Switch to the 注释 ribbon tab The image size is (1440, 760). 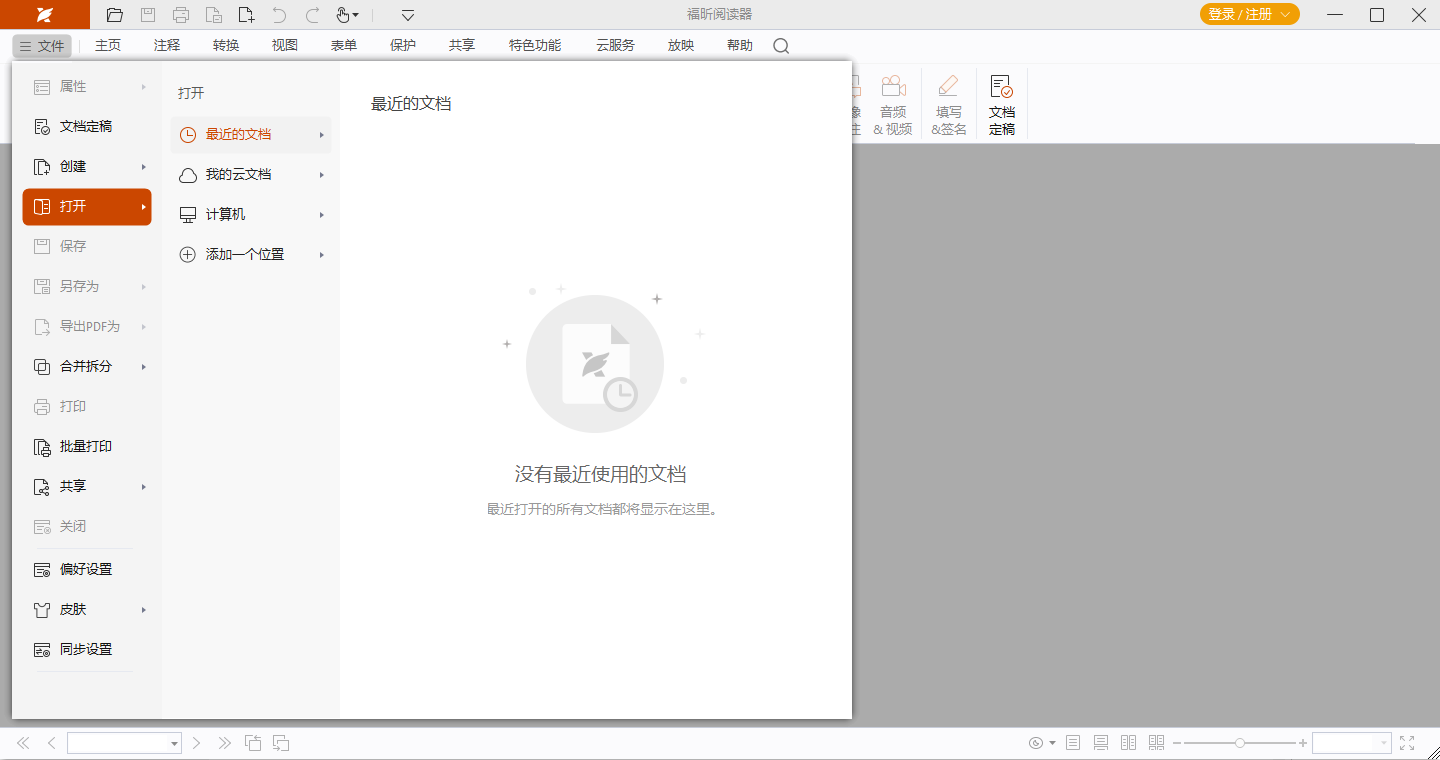click(167, 45)
